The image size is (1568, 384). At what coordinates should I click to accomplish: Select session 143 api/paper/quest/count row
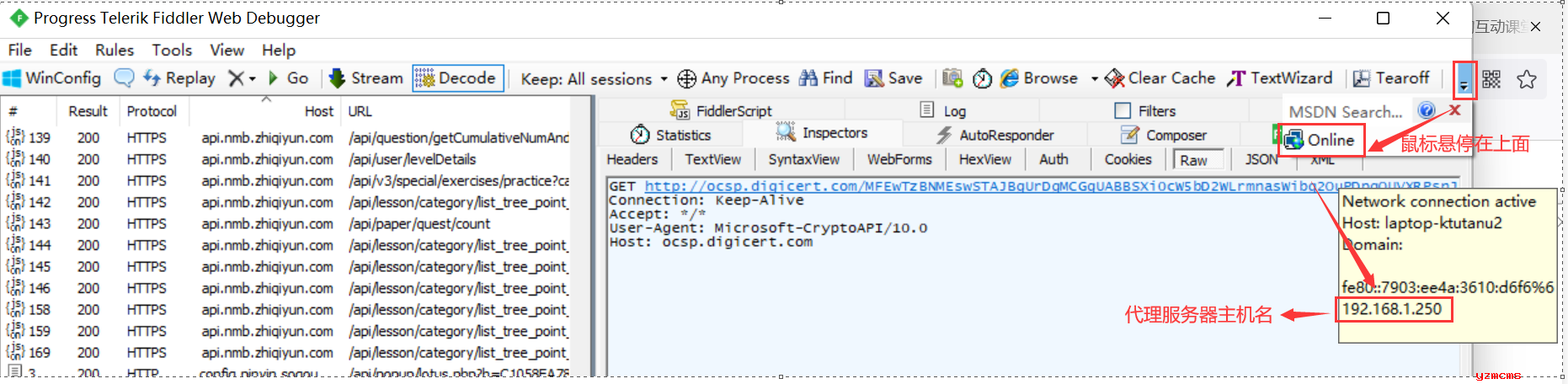(286, 223)
